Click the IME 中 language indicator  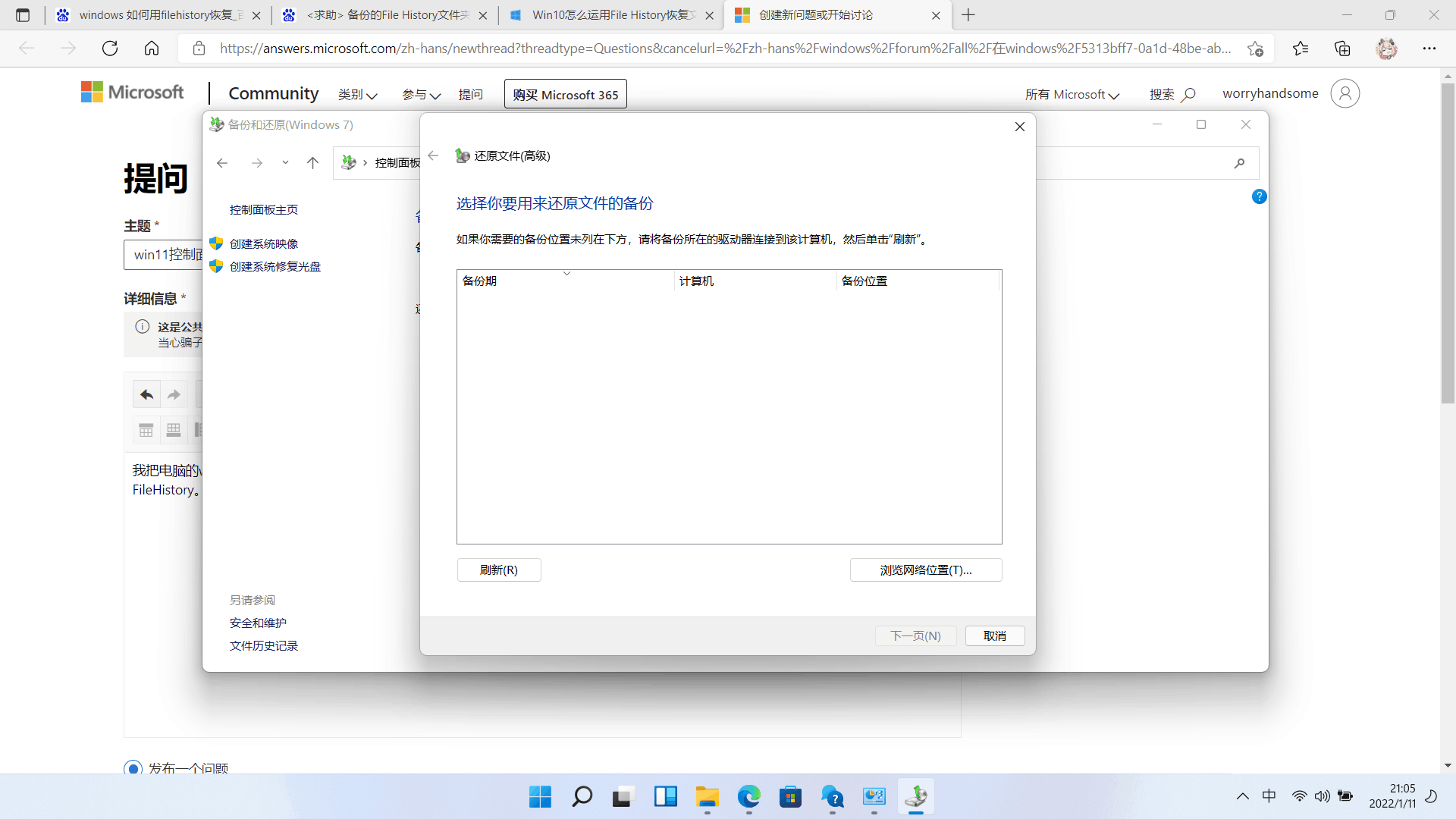pos(1269,796)
